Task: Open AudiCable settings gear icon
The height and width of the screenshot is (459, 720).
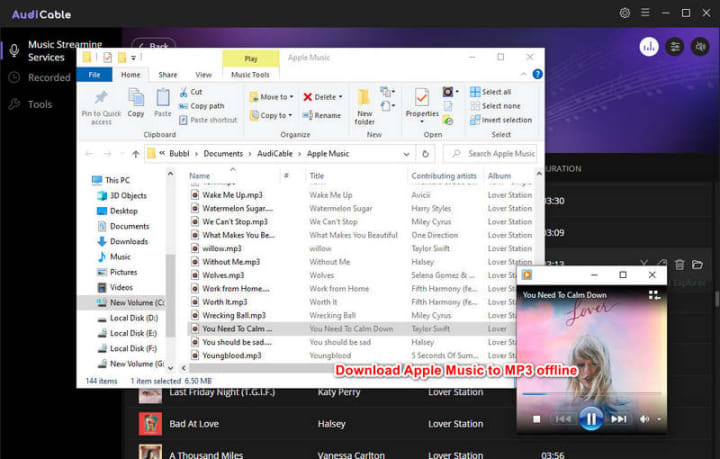Action: pos(624,13)
